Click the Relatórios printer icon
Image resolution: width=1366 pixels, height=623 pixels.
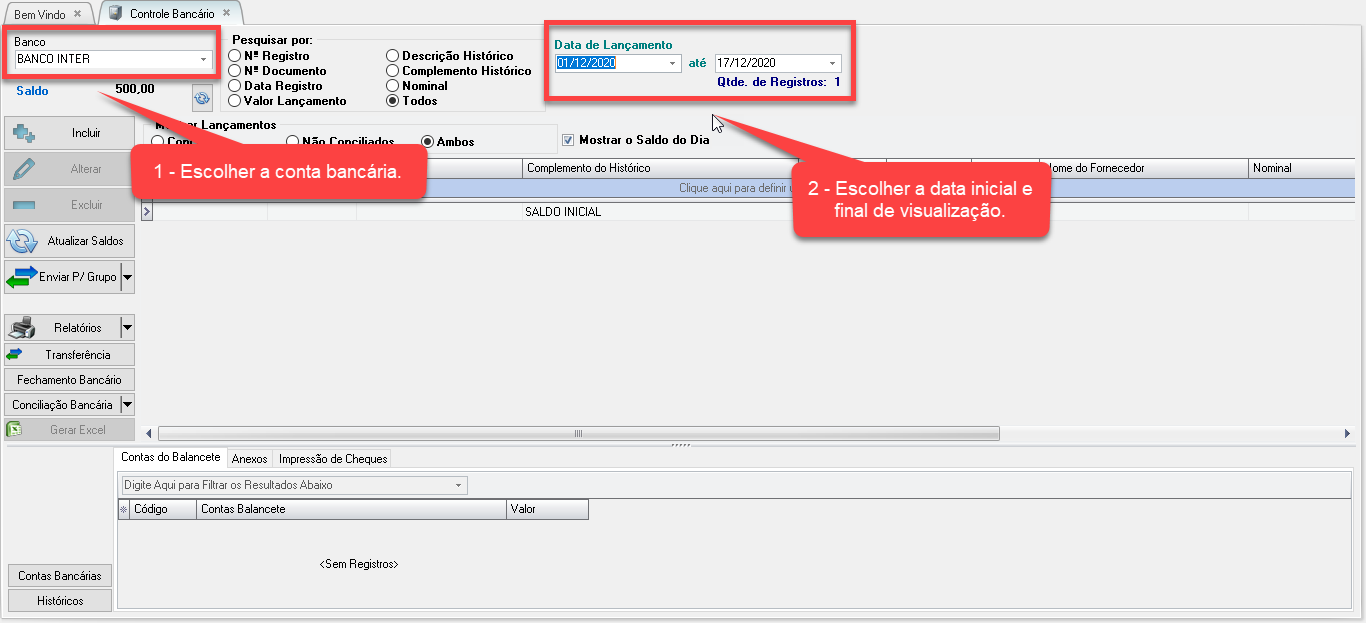(x=22, y=327)
